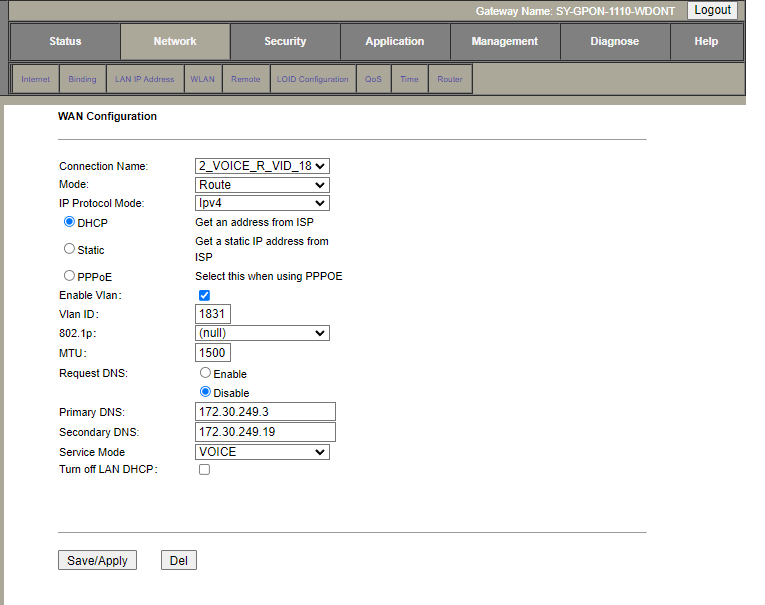Click the Save/Apply button
Screen dimensions: 765x605
pyautogui.click(x=97, y=561)
